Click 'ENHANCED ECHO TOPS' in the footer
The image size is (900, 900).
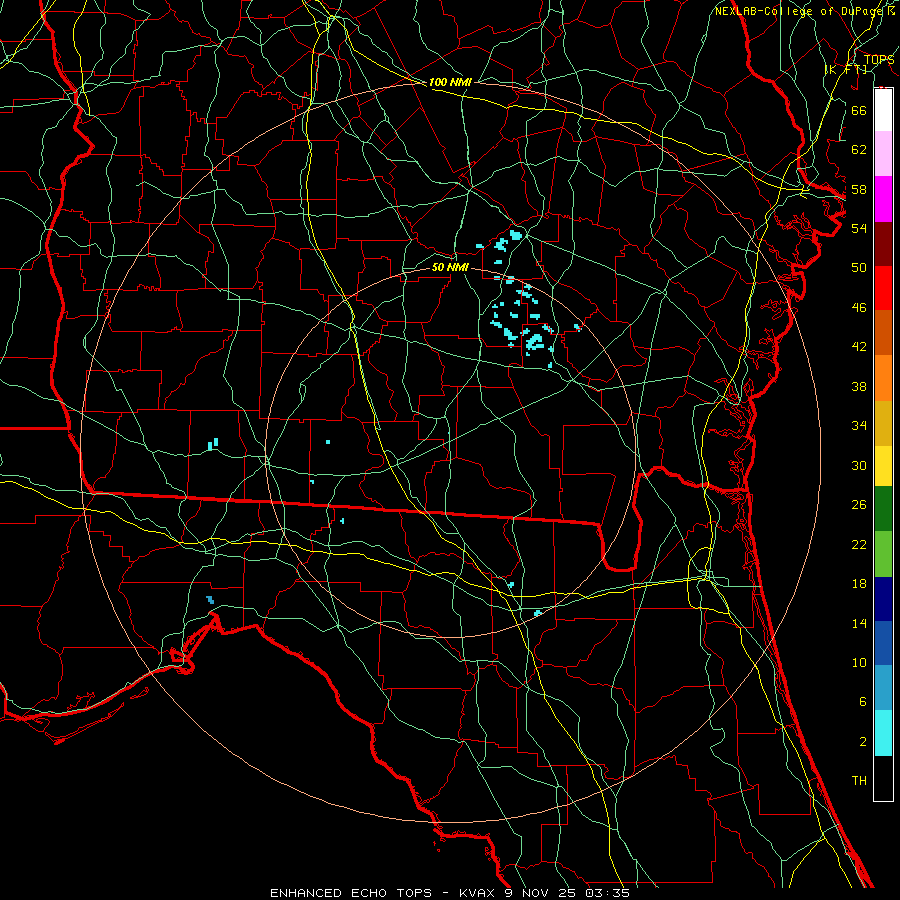[x=351, y=893]
